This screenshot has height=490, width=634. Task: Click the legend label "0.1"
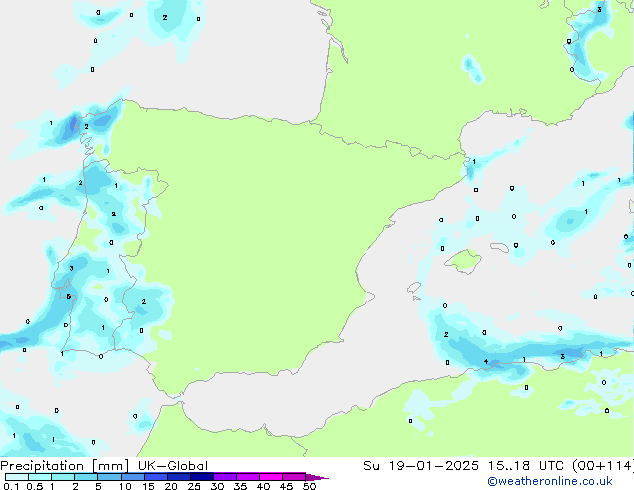click(11, 486)
